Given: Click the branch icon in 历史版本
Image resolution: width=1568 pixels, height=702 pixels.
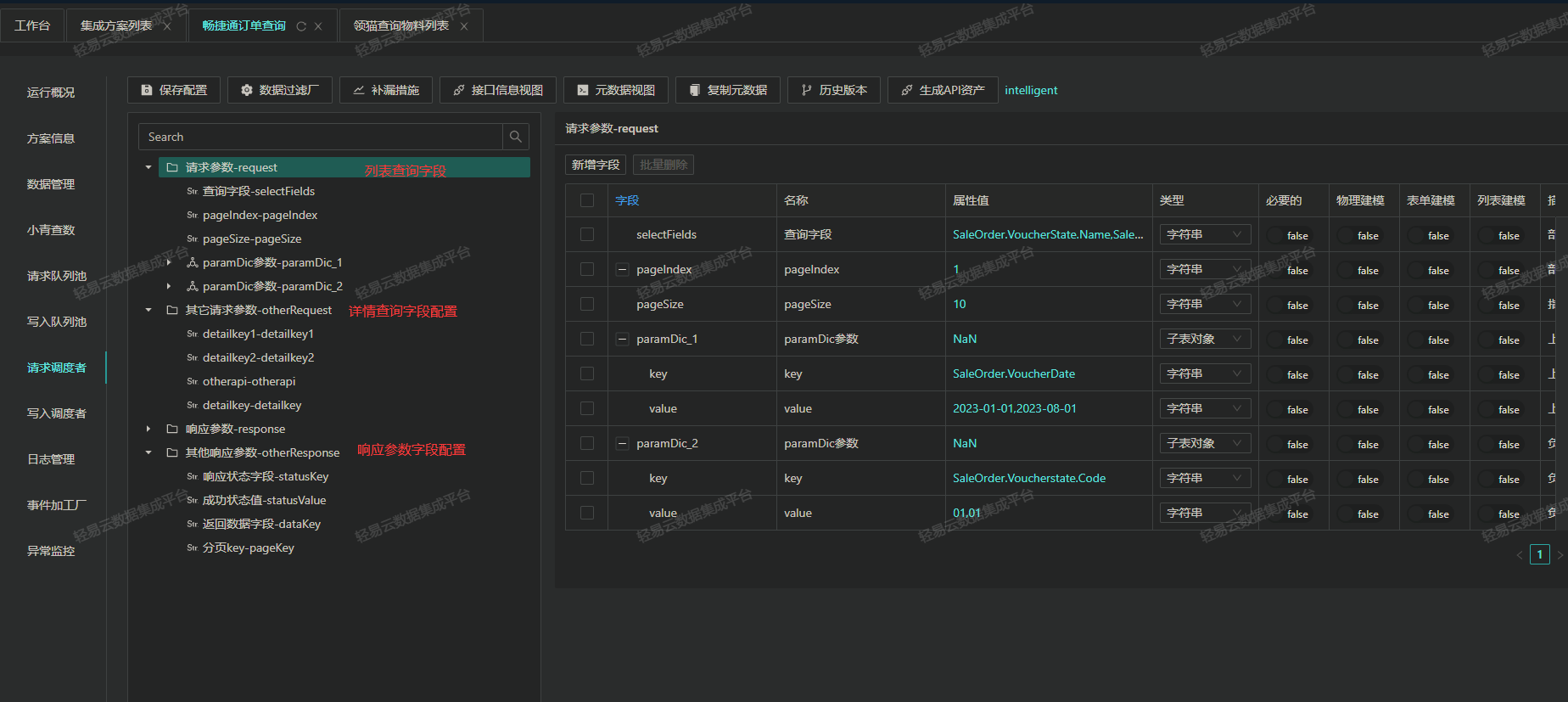Looking at the screenshot, I should 807,90.
